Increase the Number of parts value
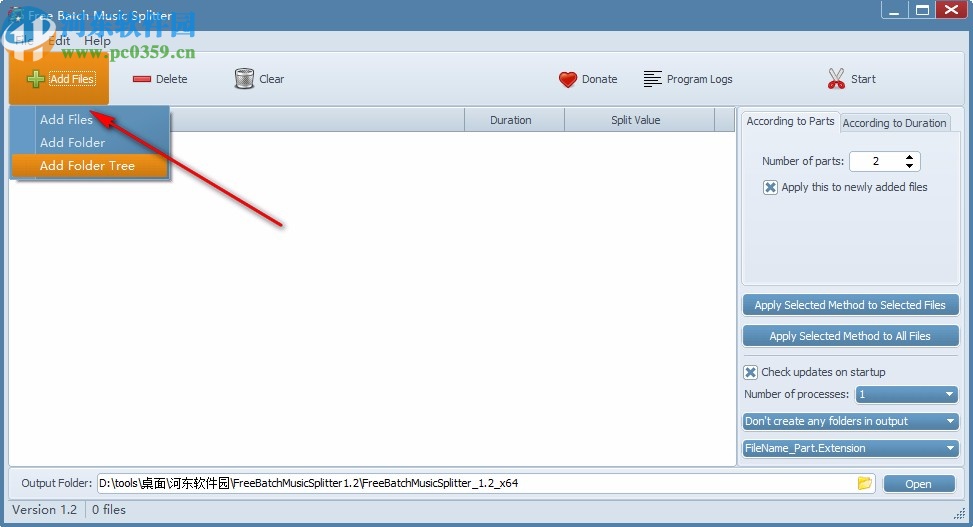This screenshot has height=527, width=973. click(909, 157)
